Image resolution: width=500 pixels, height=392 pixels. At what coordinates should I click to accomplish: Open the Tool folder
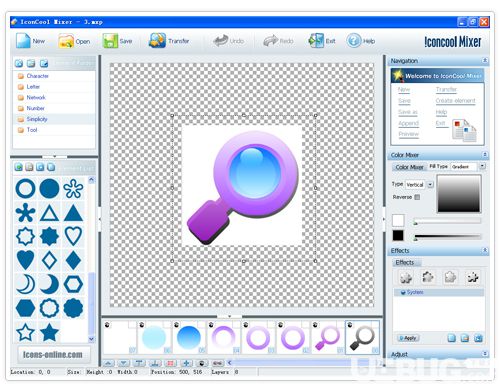(x=32, y=130)
